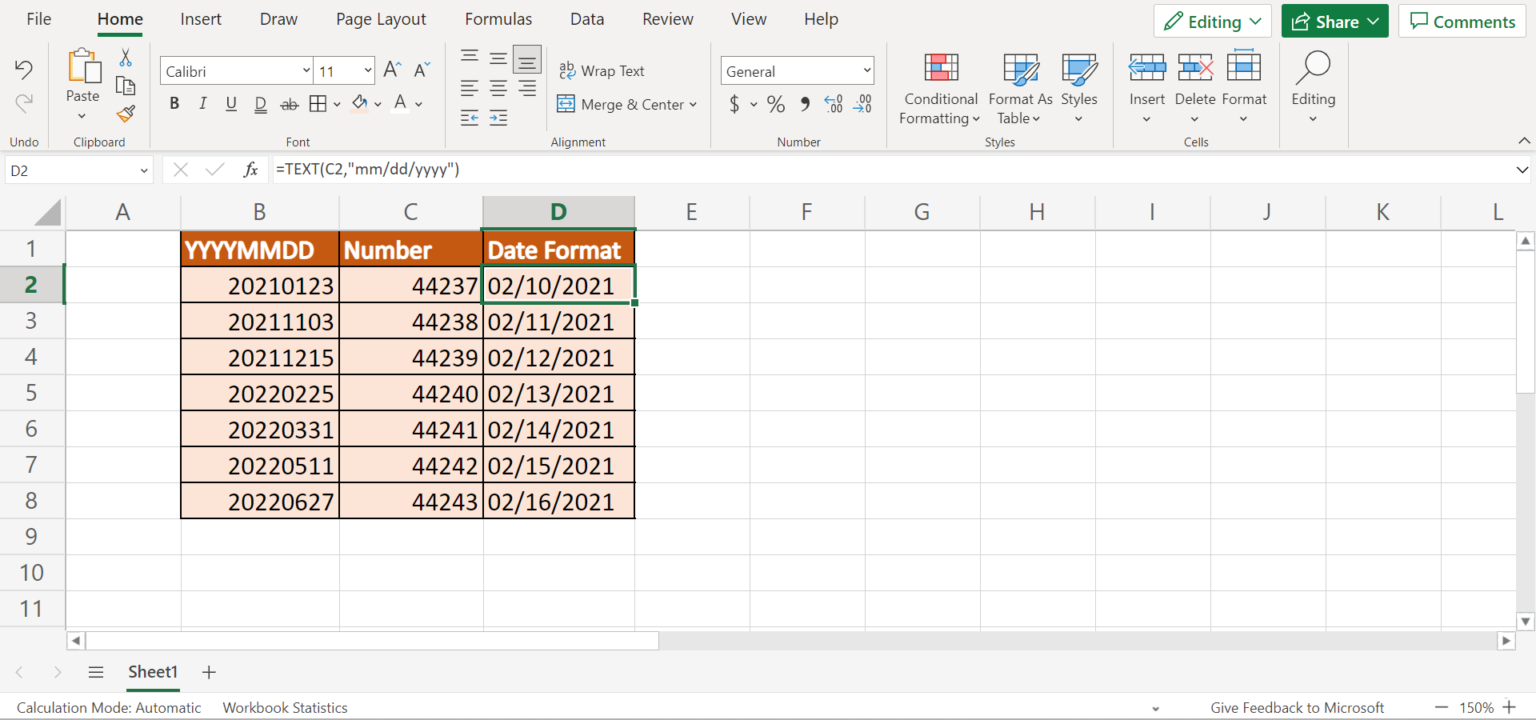Screen dimensions: 1536x720
Task: Toggle underline formatting
Action: click(231, 103)
